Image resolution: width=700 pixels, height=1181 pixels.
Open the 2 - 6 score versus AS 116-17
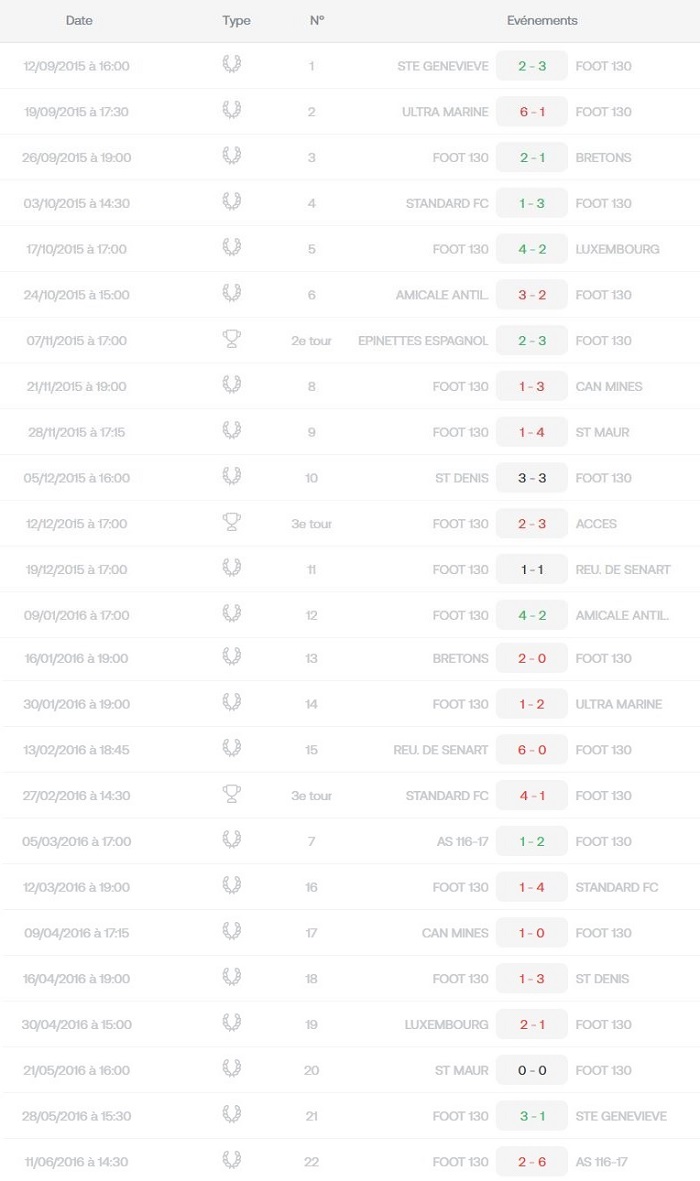(532, 1161)
